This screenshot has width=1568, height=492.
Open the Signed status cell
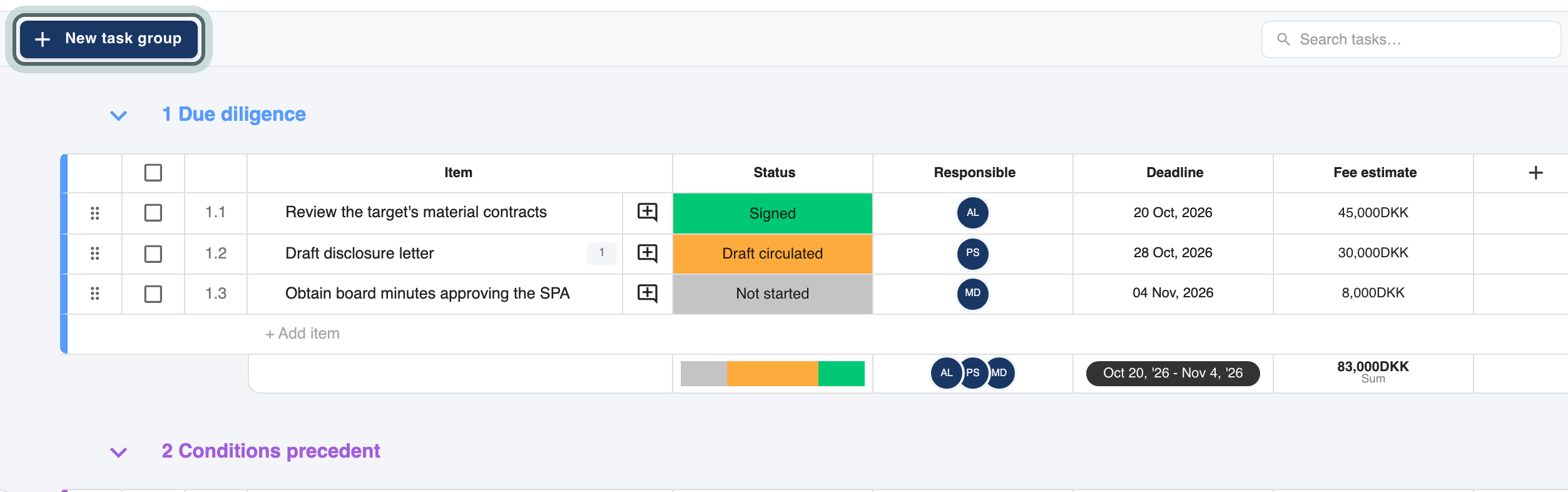pos(772,213)
